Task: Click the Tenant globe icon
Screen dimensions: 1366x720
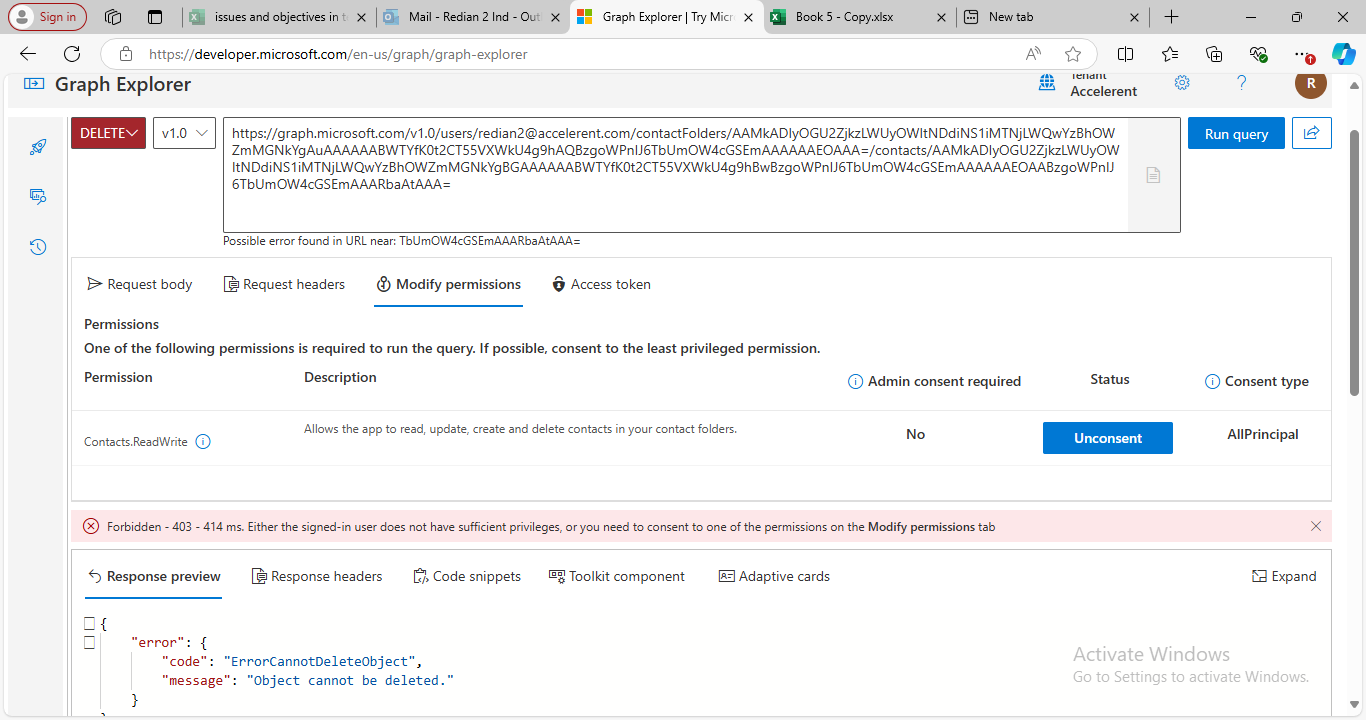Action: [1047, 83]
